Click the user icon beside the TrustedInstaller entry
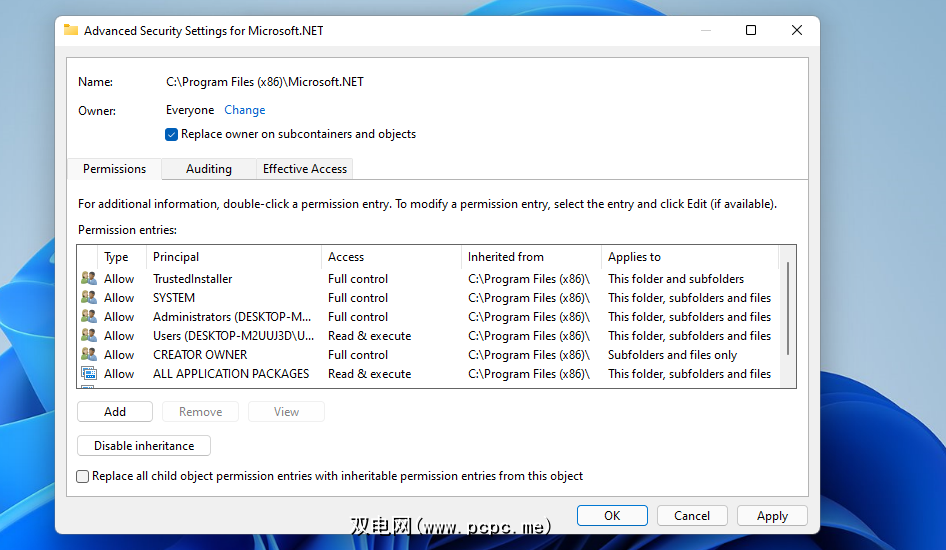The width and height of the screenshot is (946, 550). 89,278
